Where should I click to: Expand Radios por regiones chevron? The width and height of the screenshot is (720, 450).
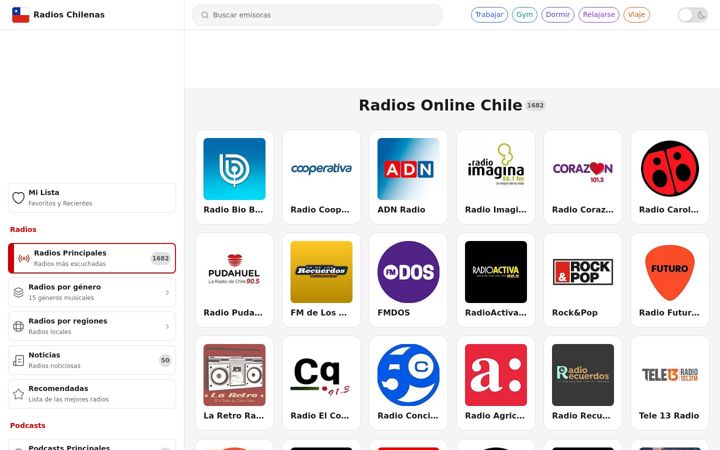tap(167, 326)
